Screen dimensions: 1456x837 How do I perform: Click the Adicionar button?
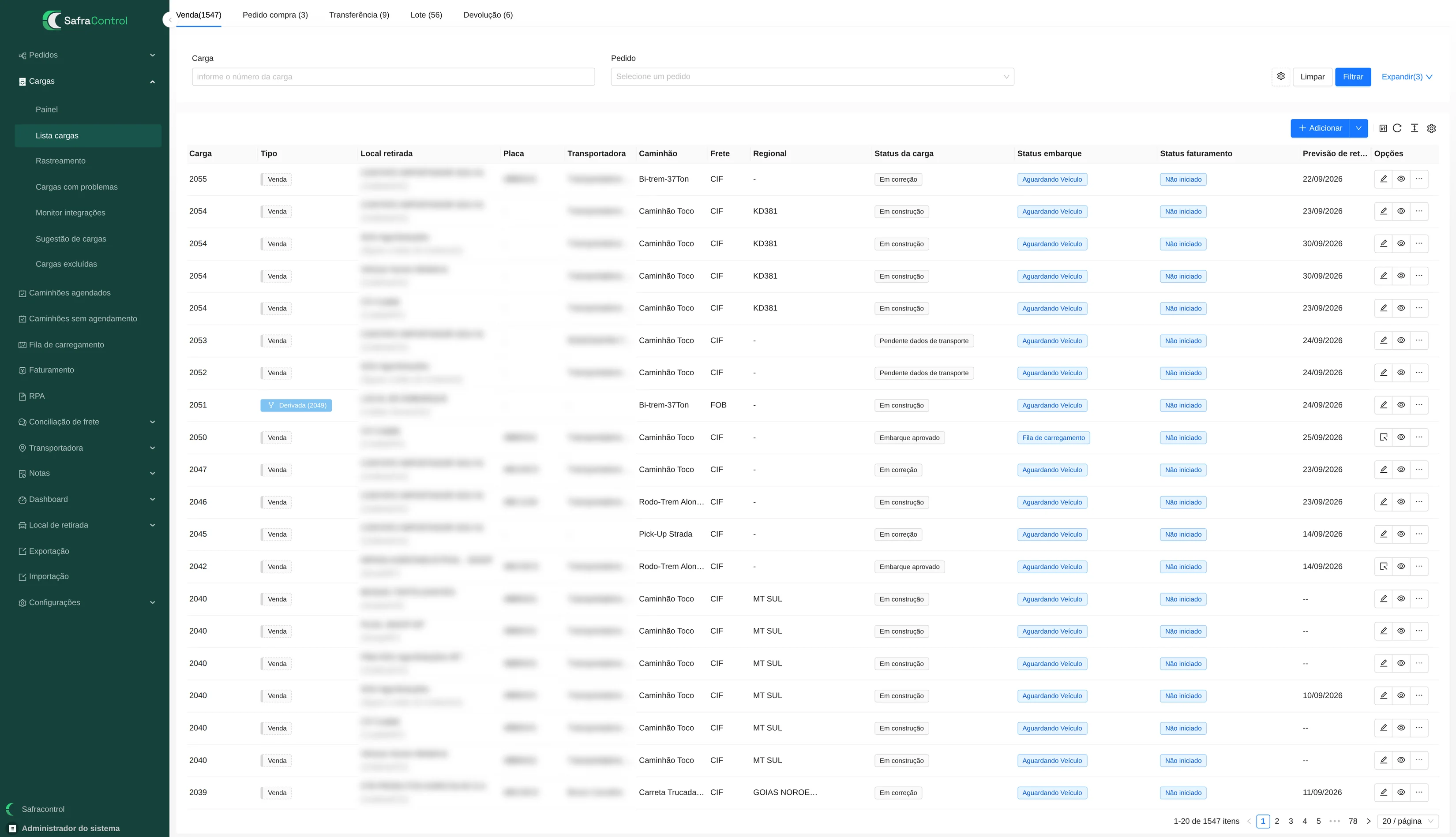click(1320, 128)
